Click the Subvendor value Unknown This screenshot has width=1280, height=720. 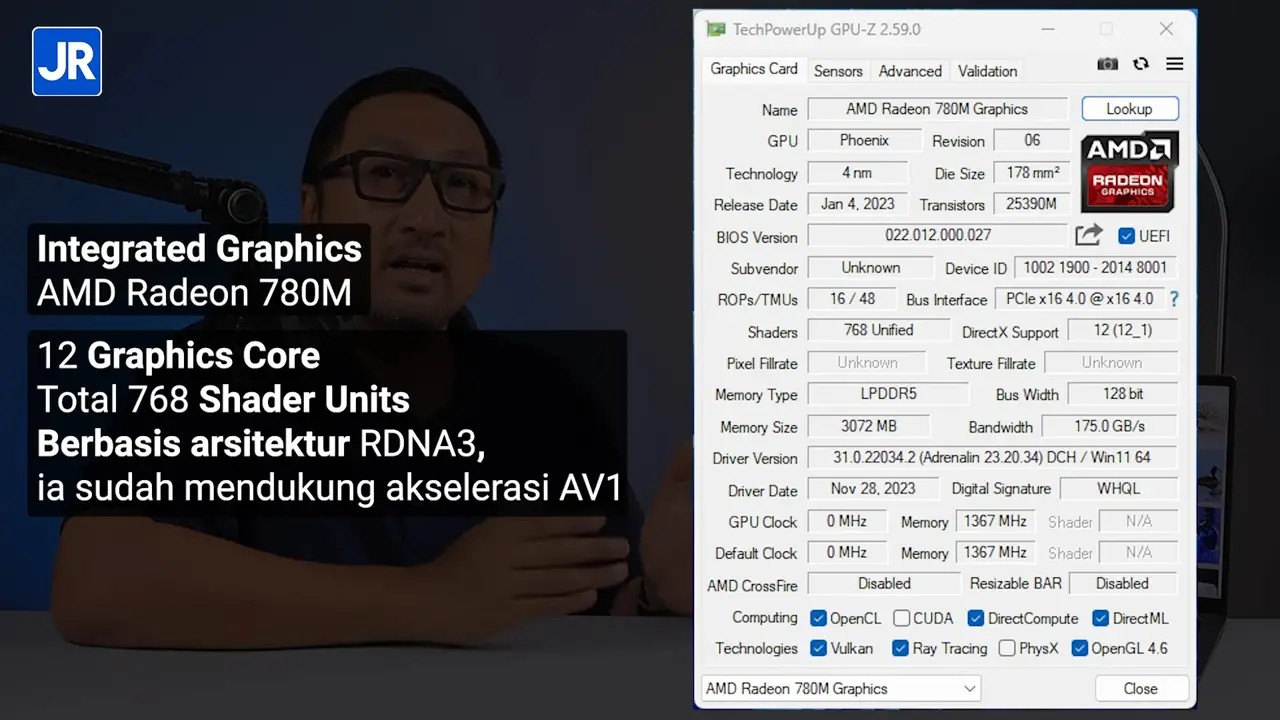870,267
